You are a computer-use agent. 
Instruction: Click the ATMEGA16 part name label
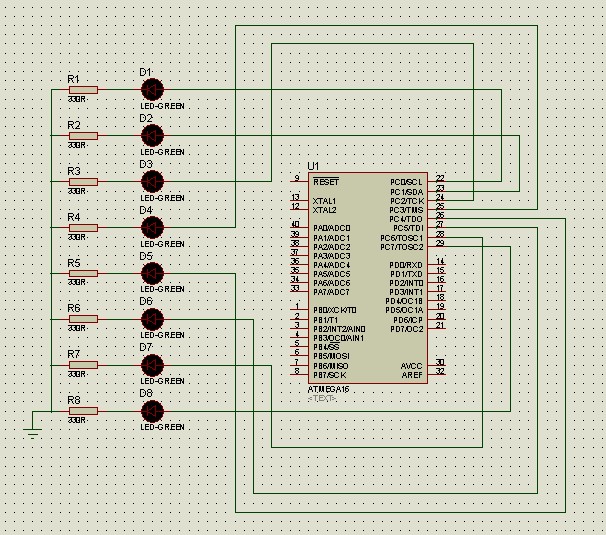click(329, 389)
